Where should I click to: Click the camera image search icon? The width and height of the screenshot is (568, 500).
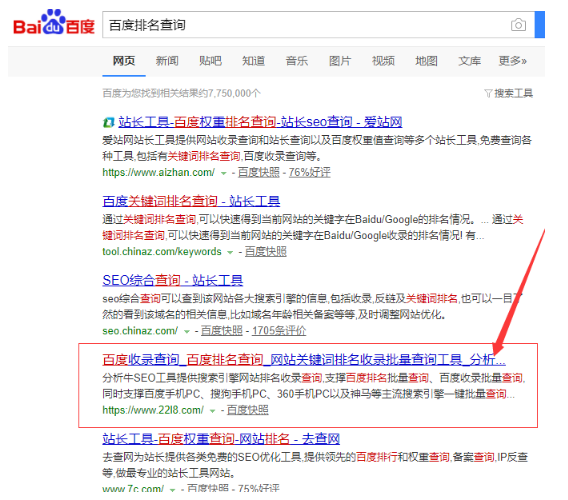[x=518, y=25]
